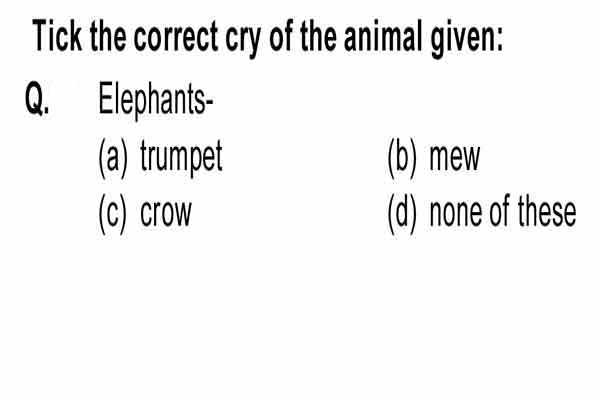The image size is (600, 400).
Task: Select option (d) none of these
Action: (x=482, y=213)
